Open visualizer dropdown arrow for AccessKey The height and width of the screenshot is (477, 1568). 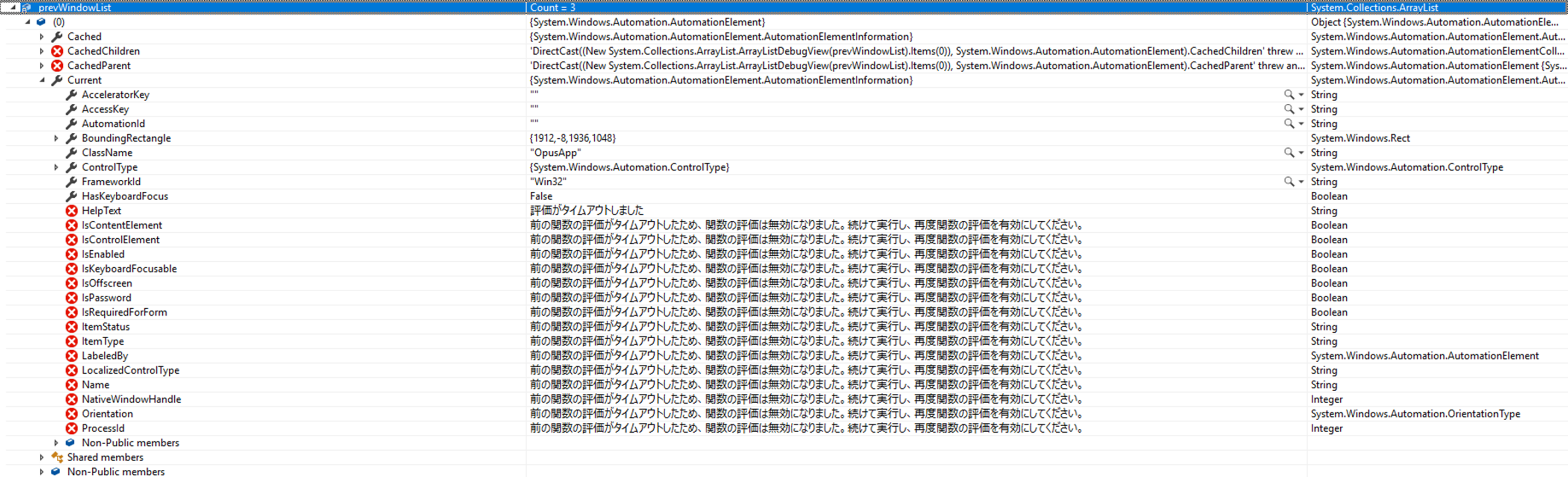1301,109
